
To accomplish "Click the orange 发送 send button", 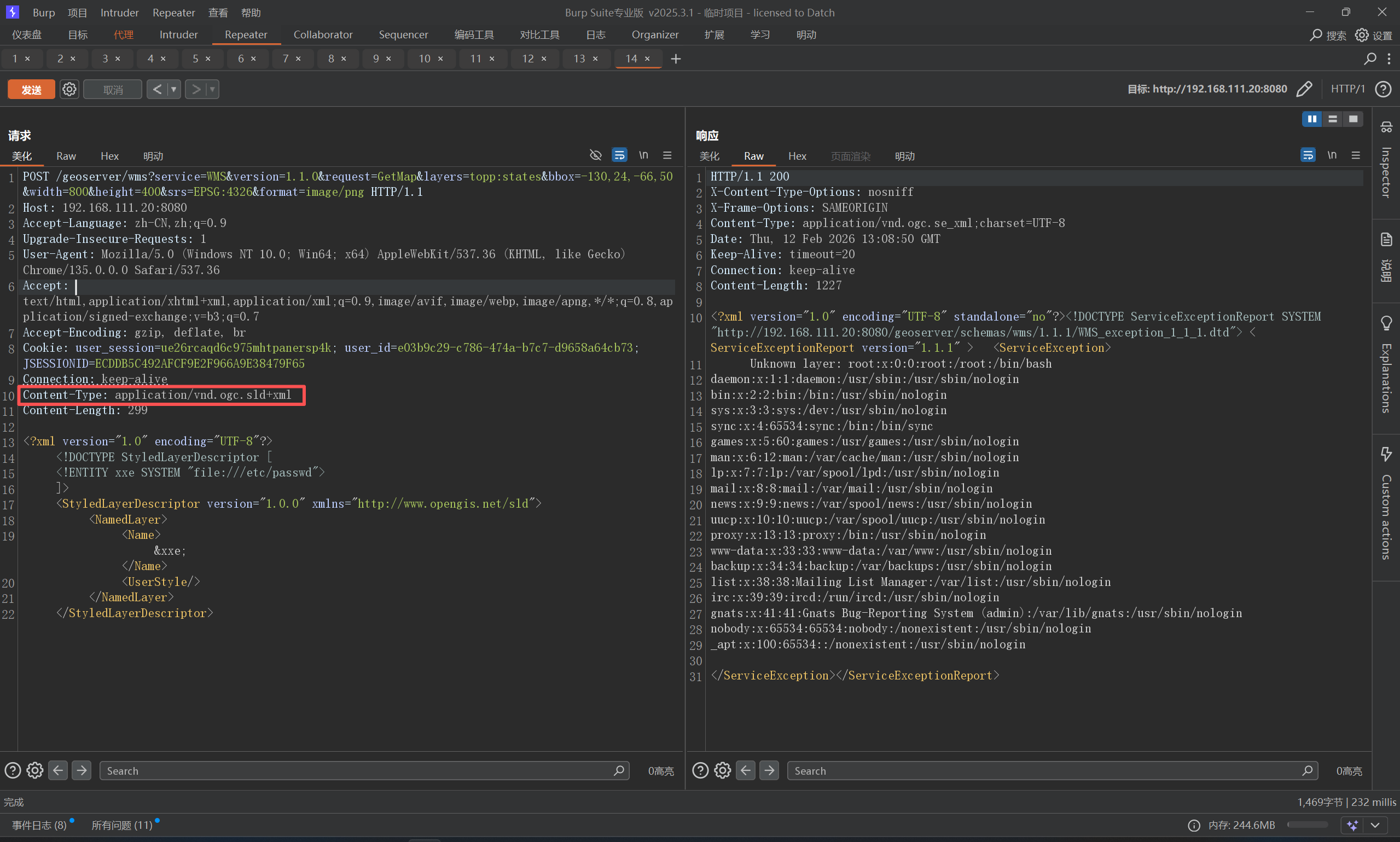I will (31, 89).
